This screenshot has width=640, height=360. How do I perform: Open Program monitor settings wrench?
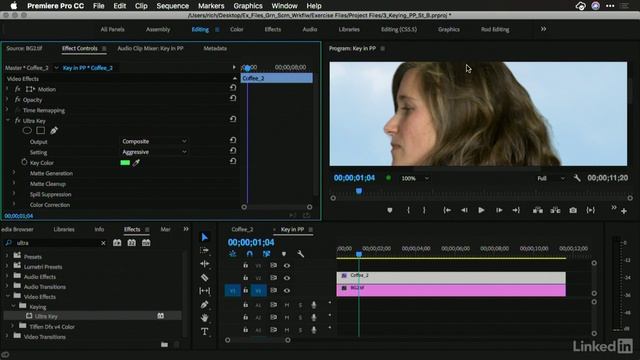pyautogui.click(x=577, y=178)
